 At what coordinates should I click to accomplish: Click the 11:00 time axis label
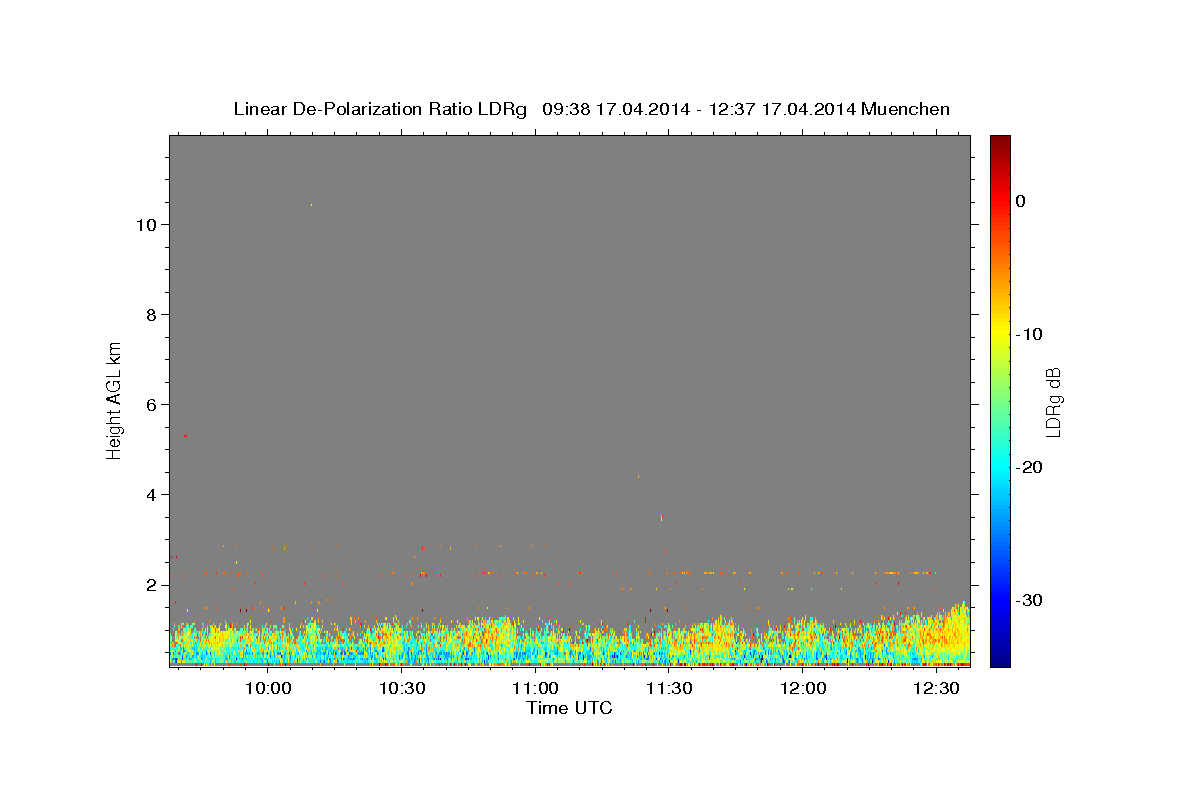(x=535, y=689)
